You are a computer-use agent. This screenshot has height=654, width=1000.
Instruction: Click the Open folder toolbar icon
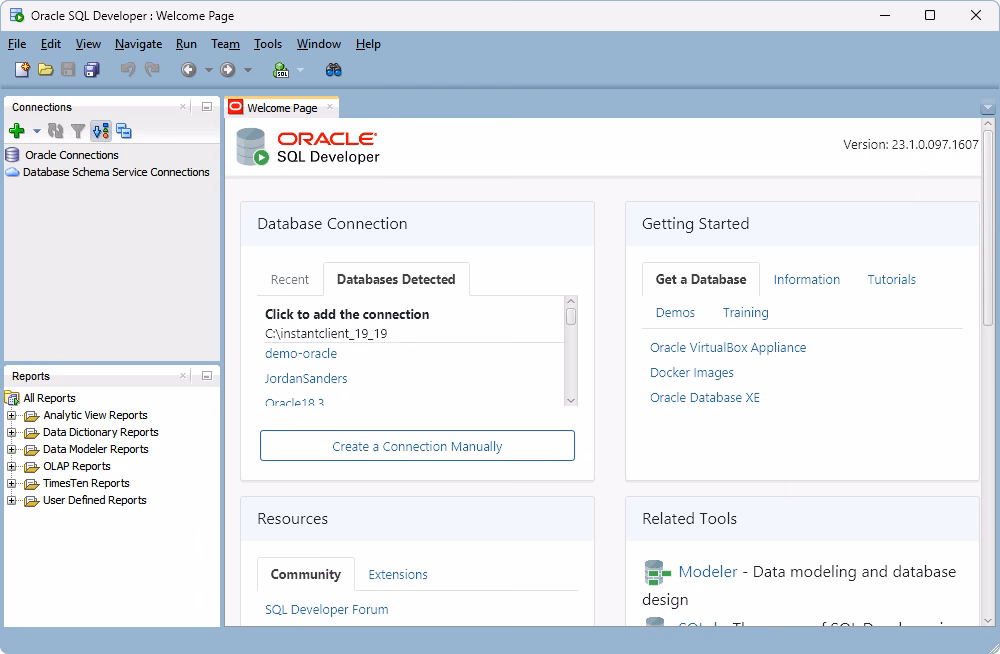pyautogui.click(x=45, y=70)
